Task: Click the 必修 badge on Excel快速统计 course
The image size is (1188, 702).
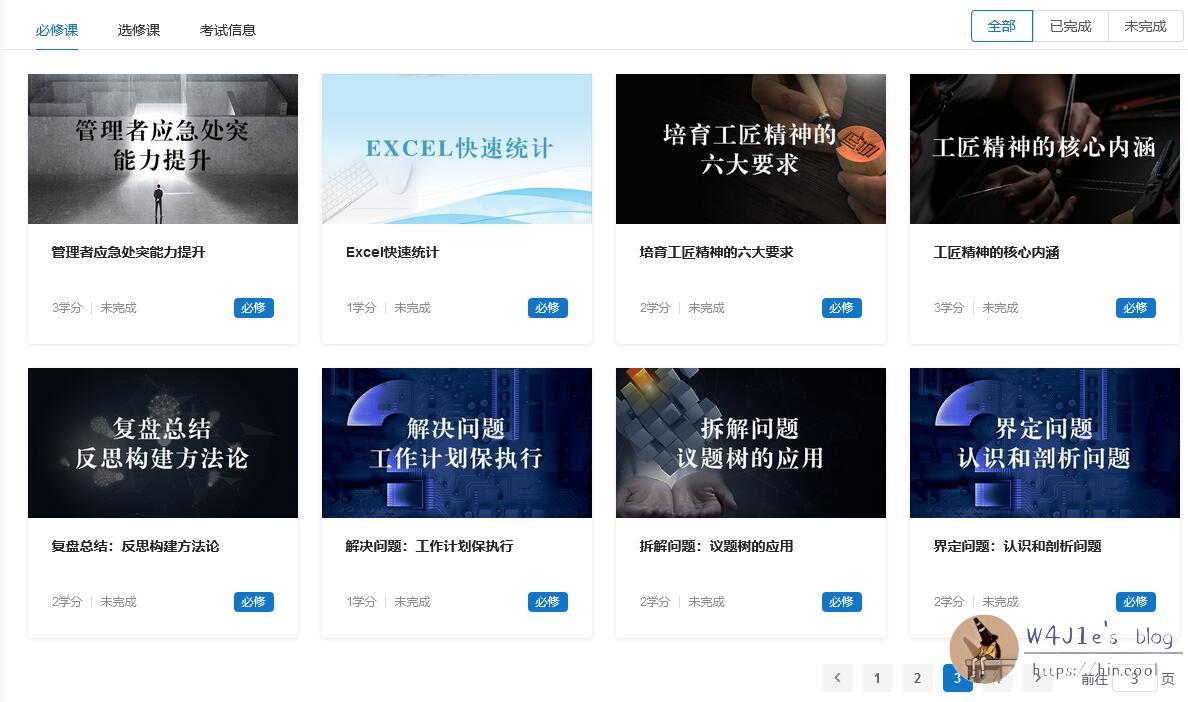Action: point(547,308)
